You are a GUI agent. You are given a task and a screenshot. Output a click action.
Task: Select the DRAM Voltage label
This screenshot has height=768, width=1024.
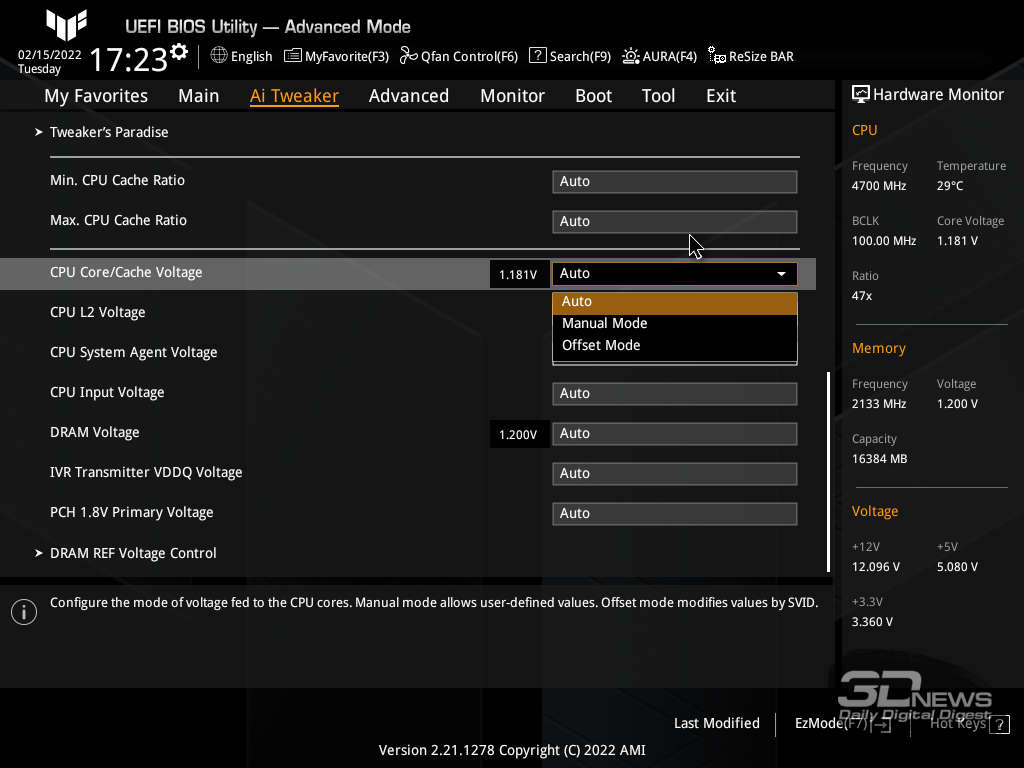click(95, 432)
